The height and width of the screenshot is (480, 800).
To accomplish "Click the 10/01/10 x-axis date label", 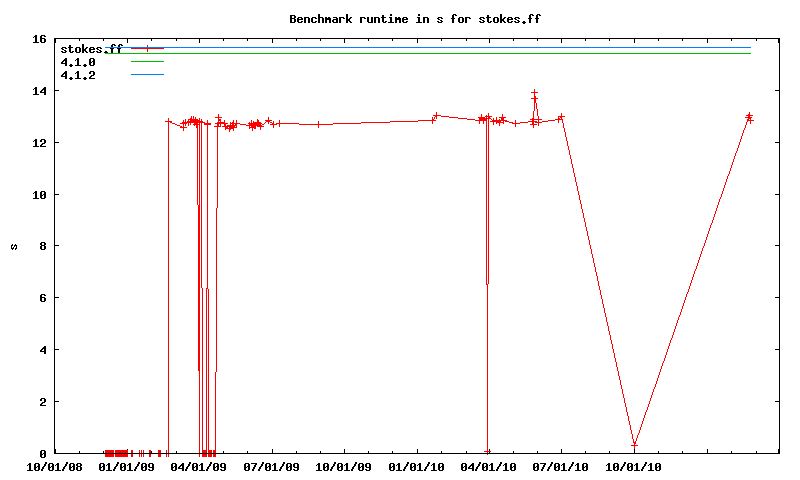I will pos(634,466).
